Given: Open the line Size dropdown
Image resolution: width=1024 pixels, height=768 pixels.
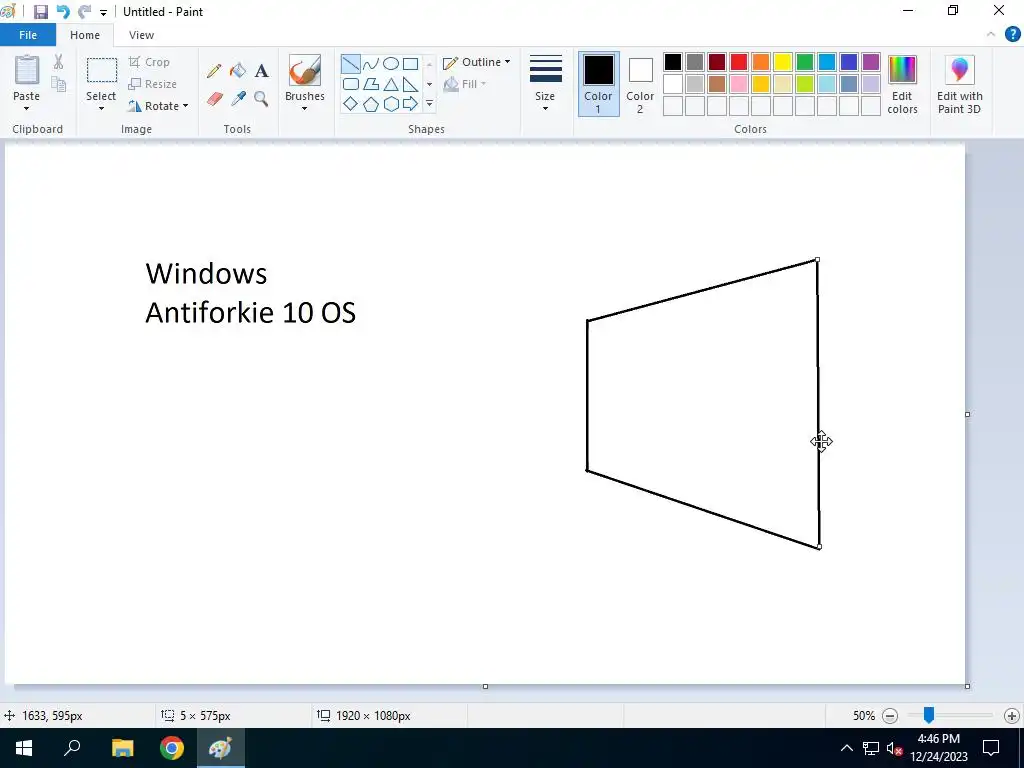Looking at the screenshot, I should tap(545, 84).
